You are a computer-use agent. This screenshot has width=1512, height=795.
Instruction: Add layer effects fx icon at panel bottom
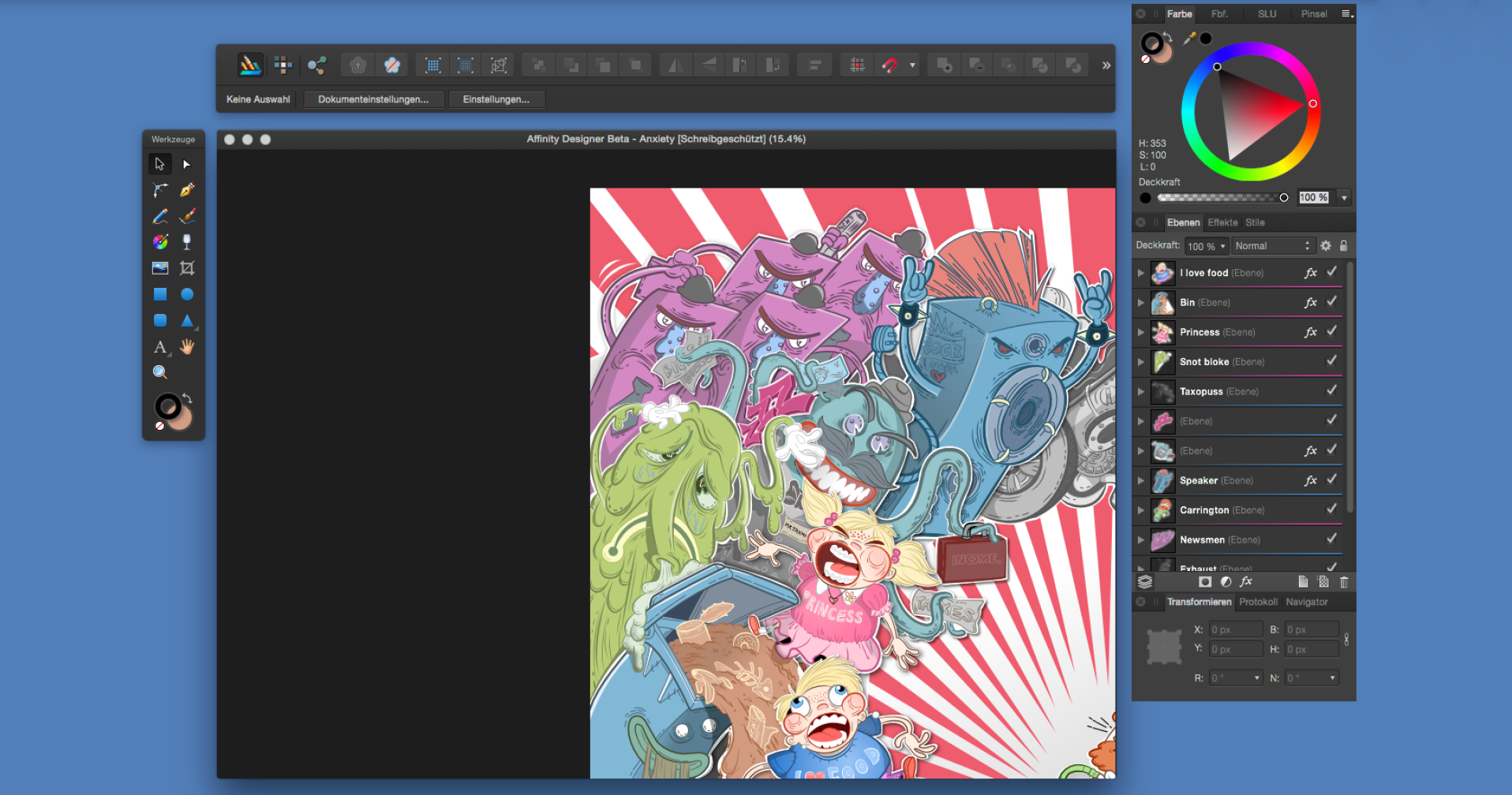(x=1246, y=582)
